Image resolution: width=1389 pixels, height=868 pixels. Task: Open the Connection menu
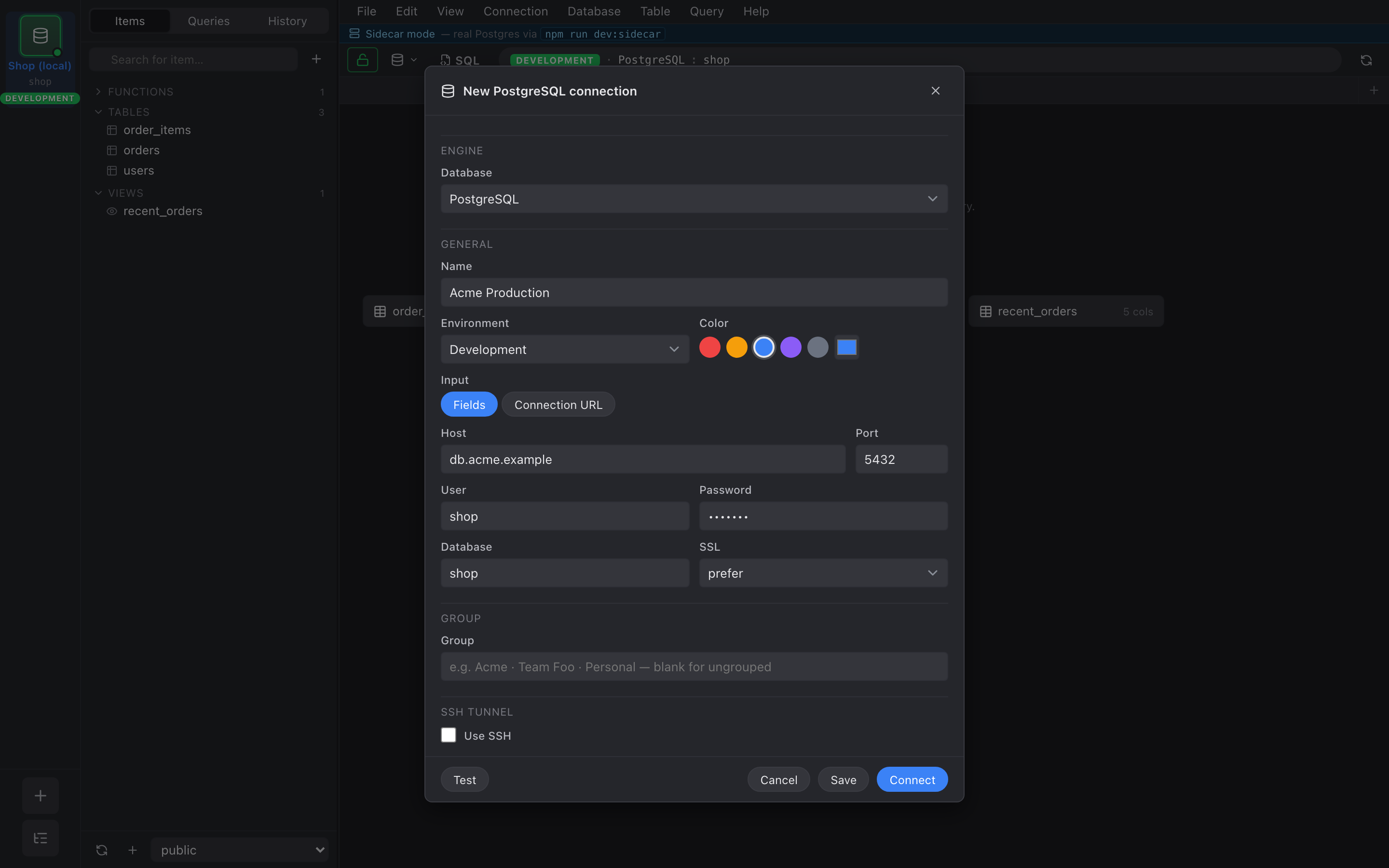click(516, 12)
